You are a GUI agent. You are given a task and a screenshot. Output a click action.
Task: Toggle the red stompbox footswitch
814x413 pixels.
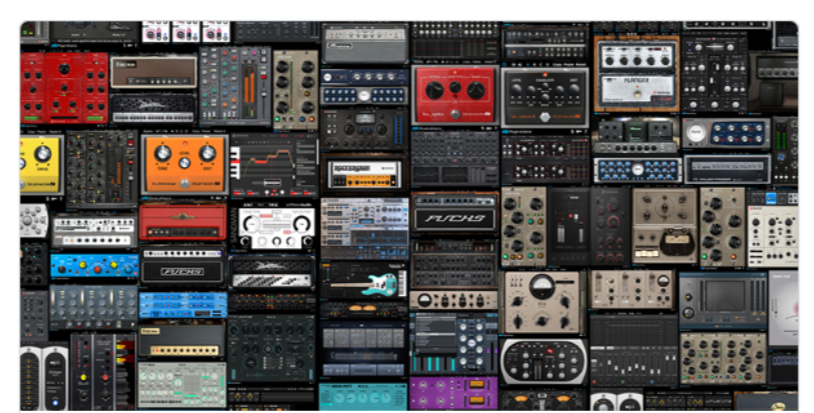455,114
